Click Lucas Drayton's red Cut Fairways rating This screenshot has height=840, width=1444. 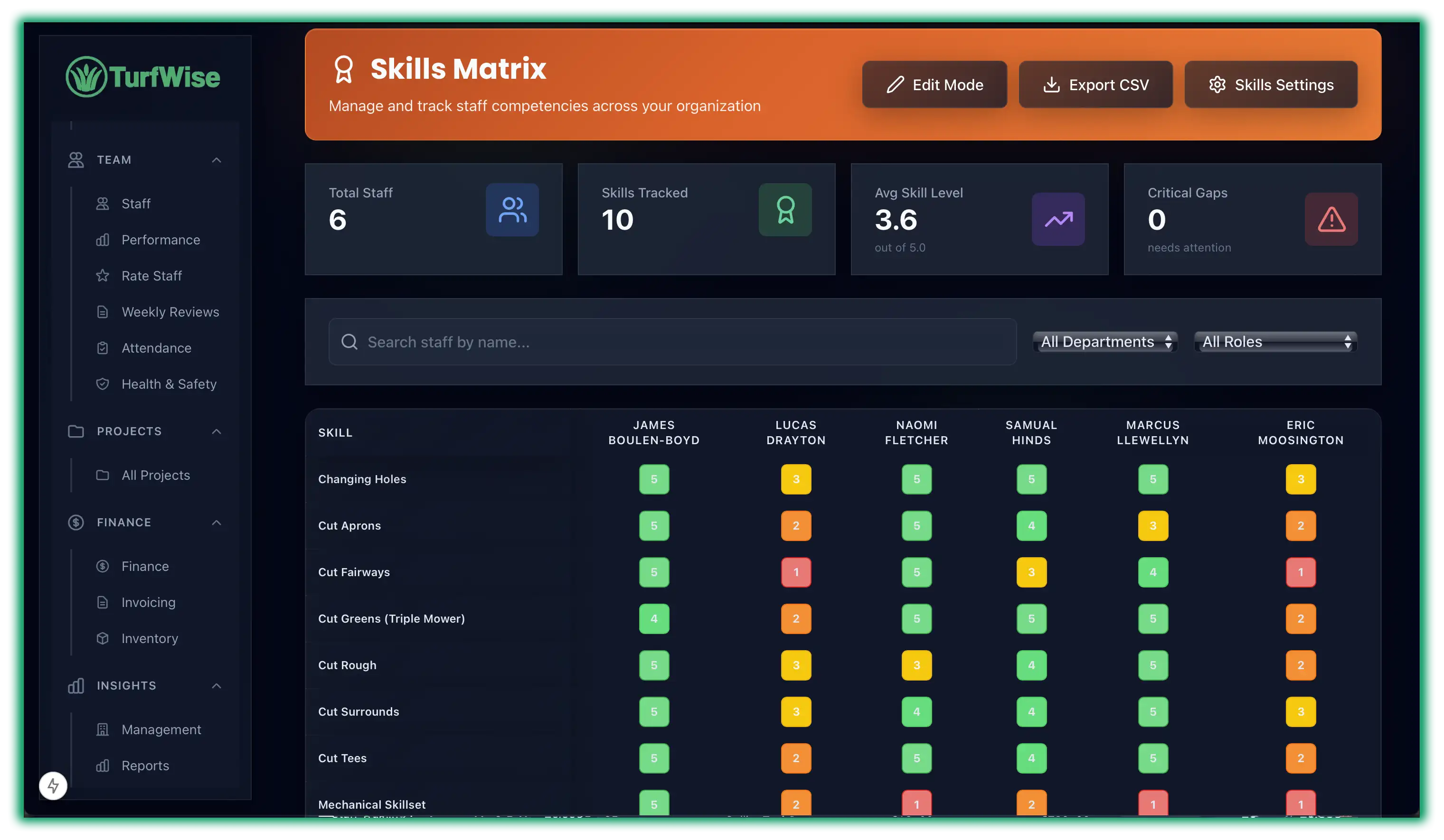pos(796,572)
